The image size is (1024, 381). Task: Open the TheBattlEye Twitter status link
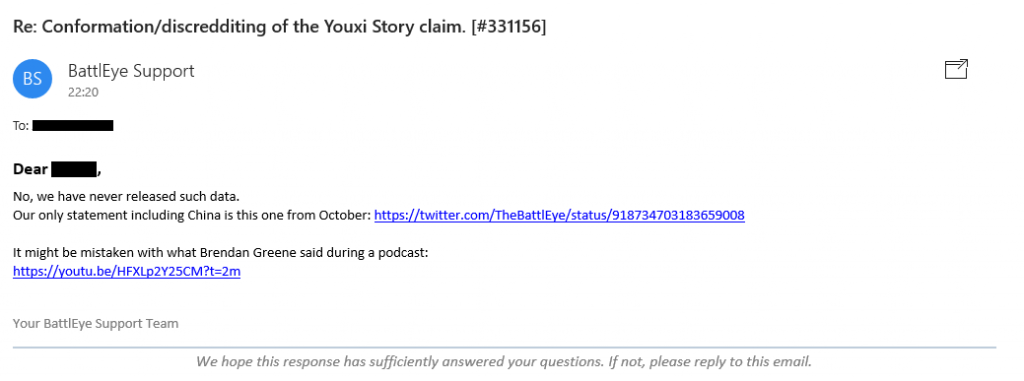click(559, 215)
